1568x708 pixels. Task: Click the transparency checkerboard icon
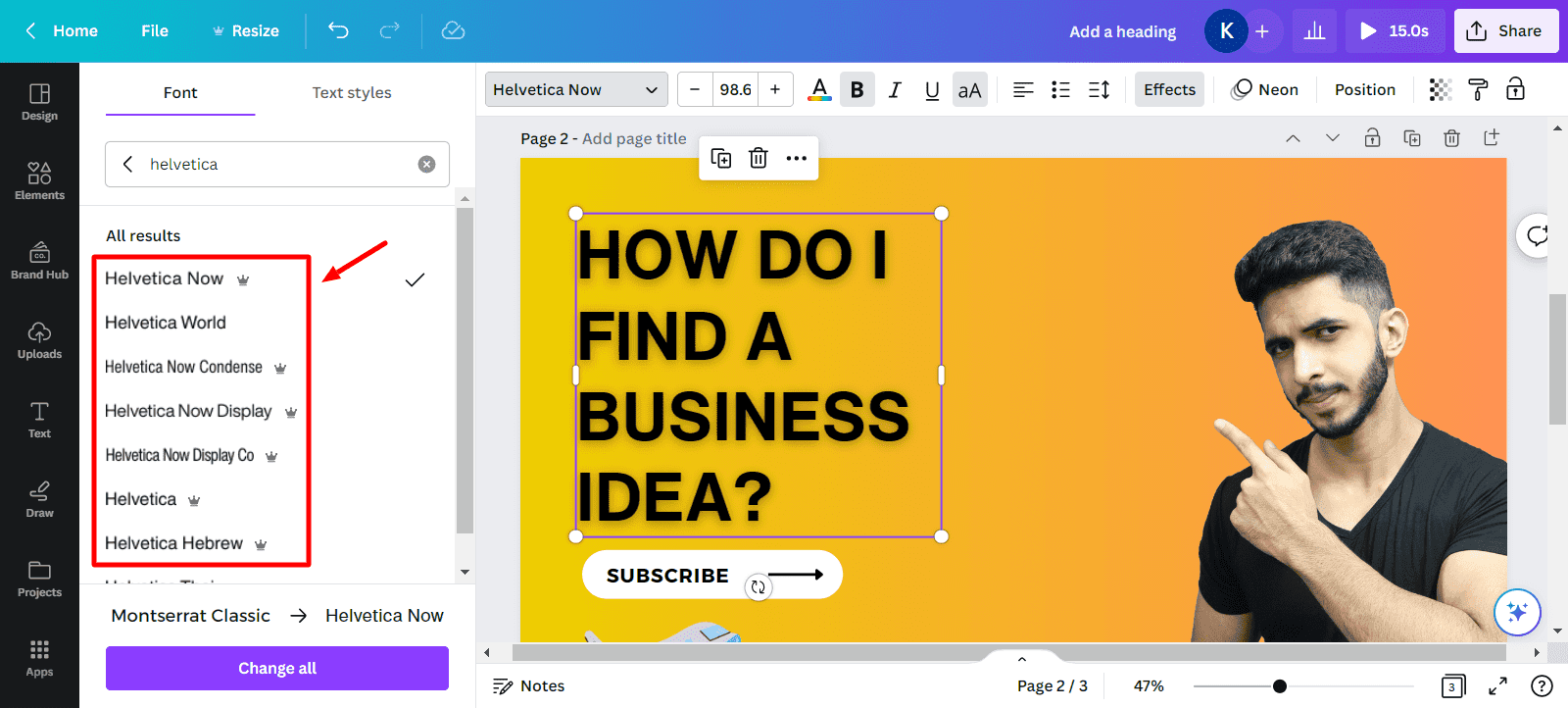pyautogui.click(x=1440, y=90)
